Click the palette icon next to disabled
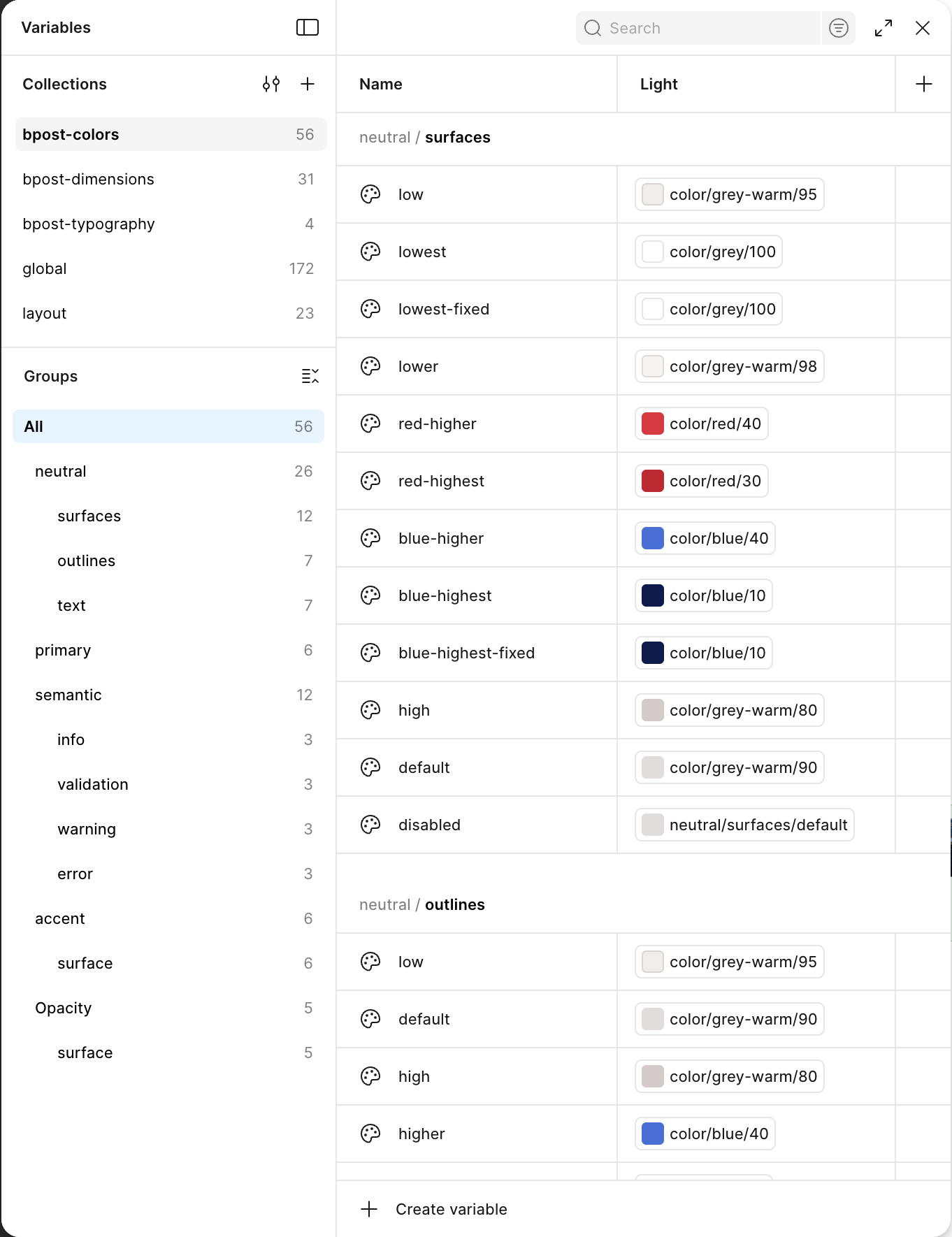 (370, 825)
